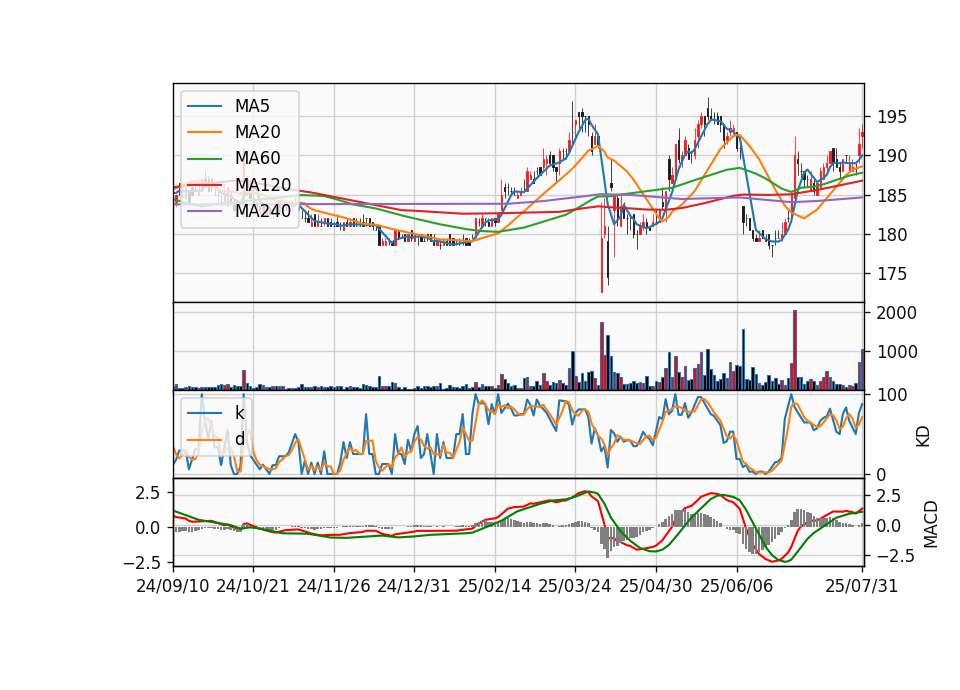Click the long lower-wick candlestick near 173

click(602, 250)
